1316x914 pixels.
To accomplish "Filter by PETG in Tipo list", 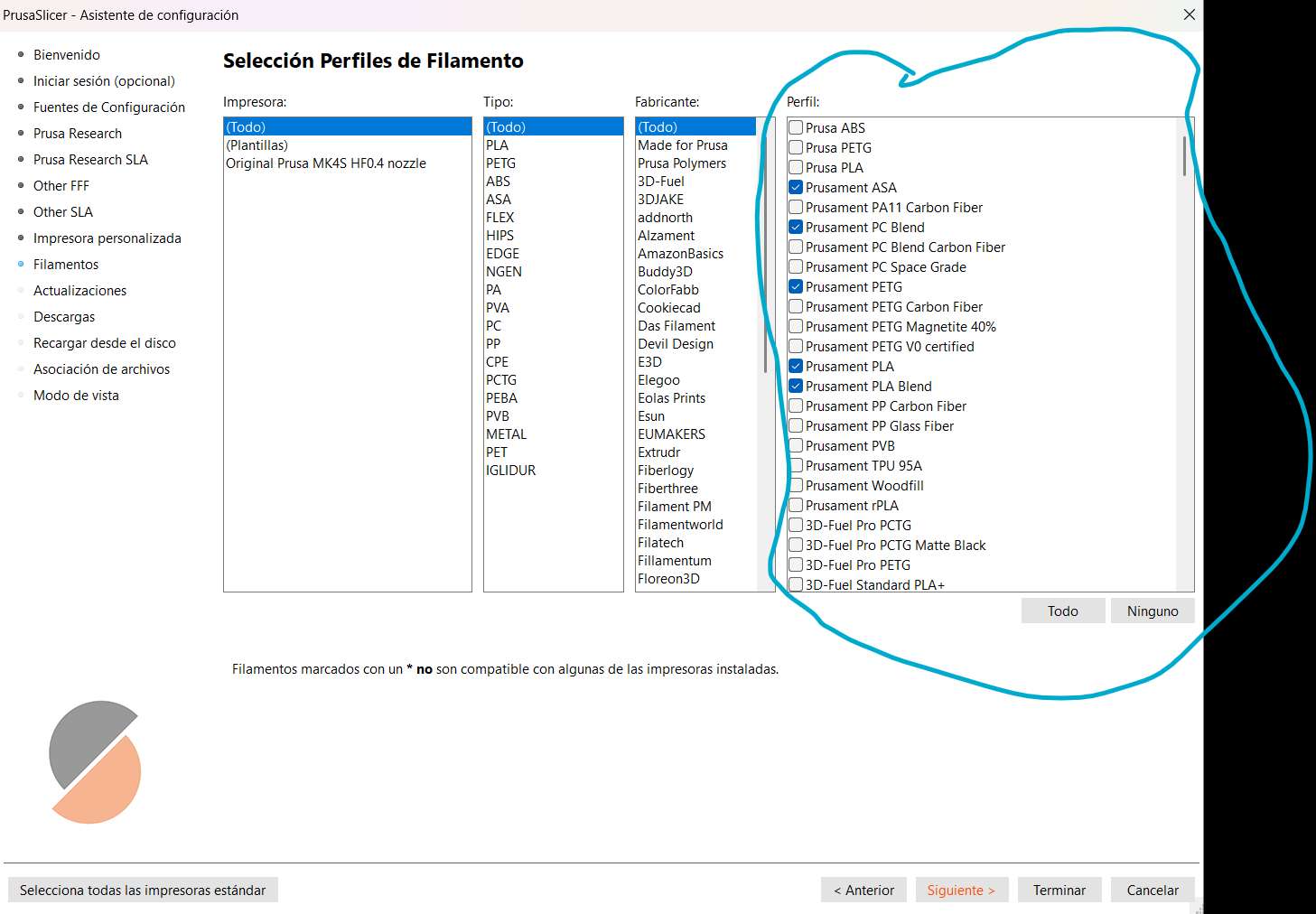I will [554, 163].
